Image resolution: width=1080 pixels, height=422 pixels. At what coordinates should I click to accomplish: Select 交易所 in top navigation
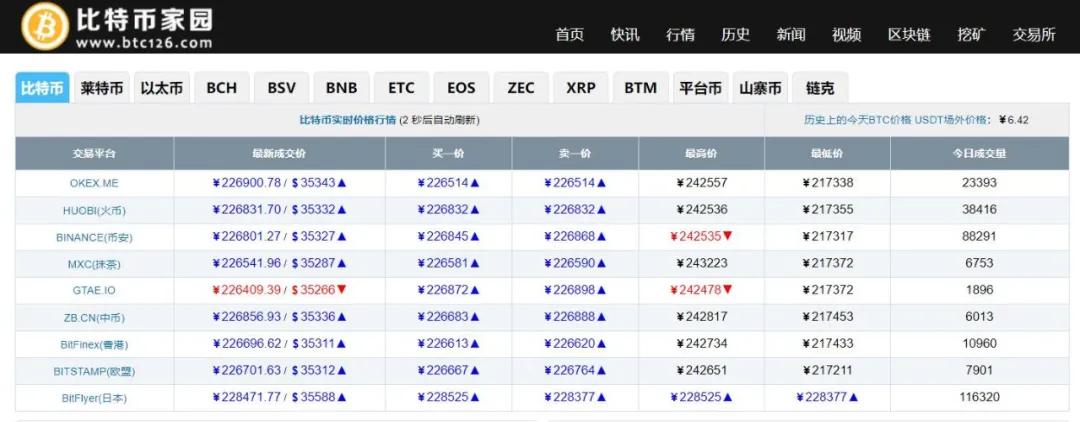1034,34
